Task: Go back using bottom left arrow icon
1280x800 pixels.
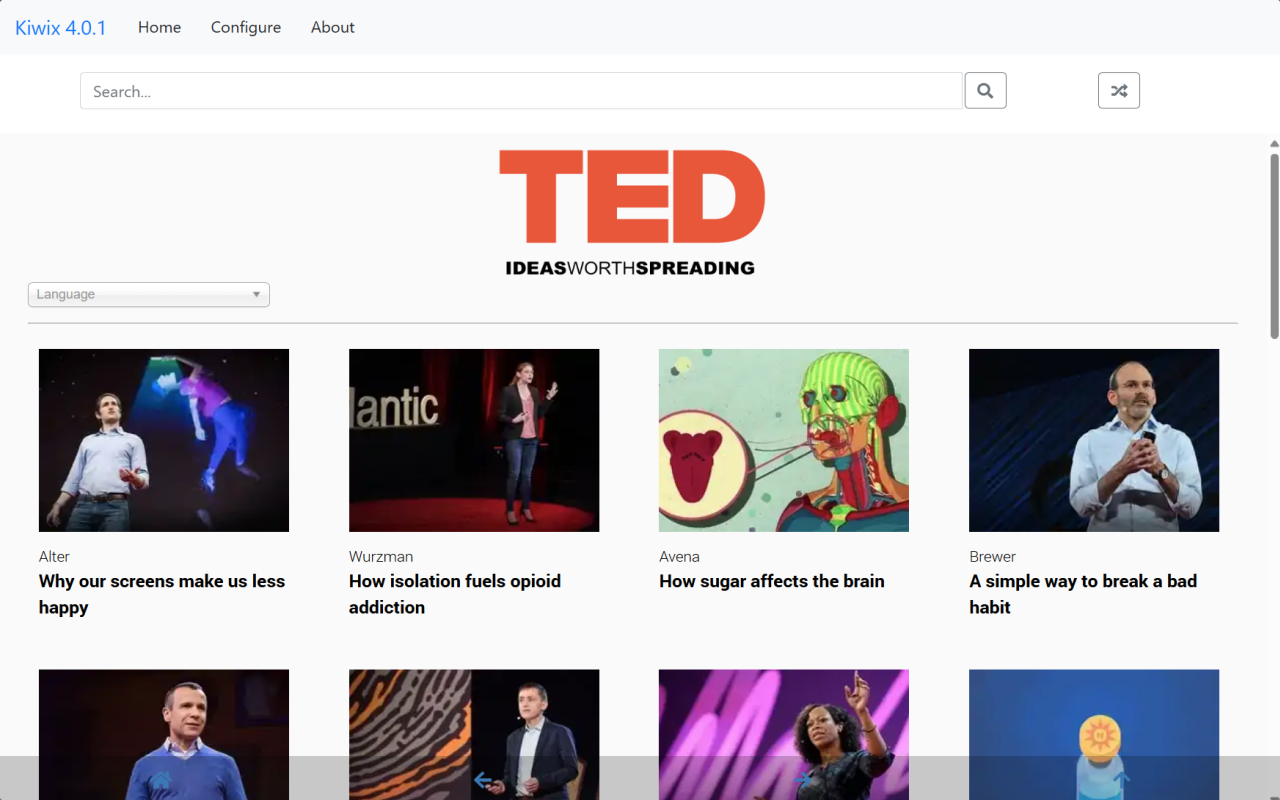Action: click(x=483, y=779)
